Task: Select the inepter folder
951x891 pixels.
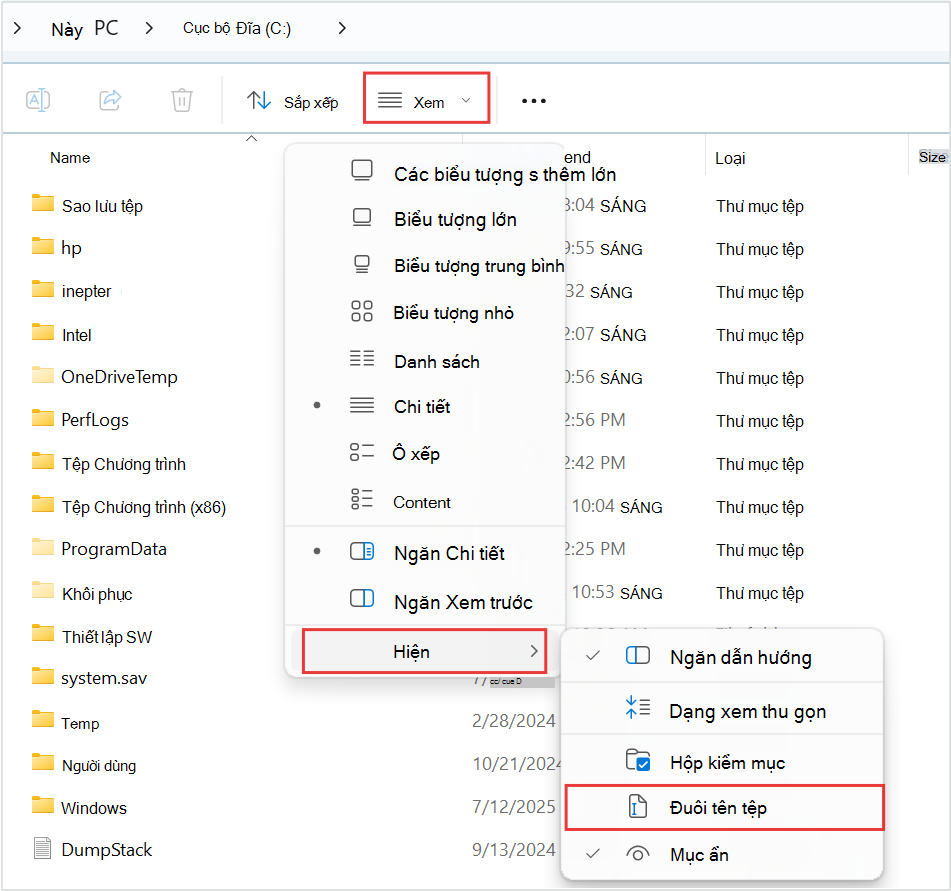Action: pyautogui.click(x=72, y=291)
